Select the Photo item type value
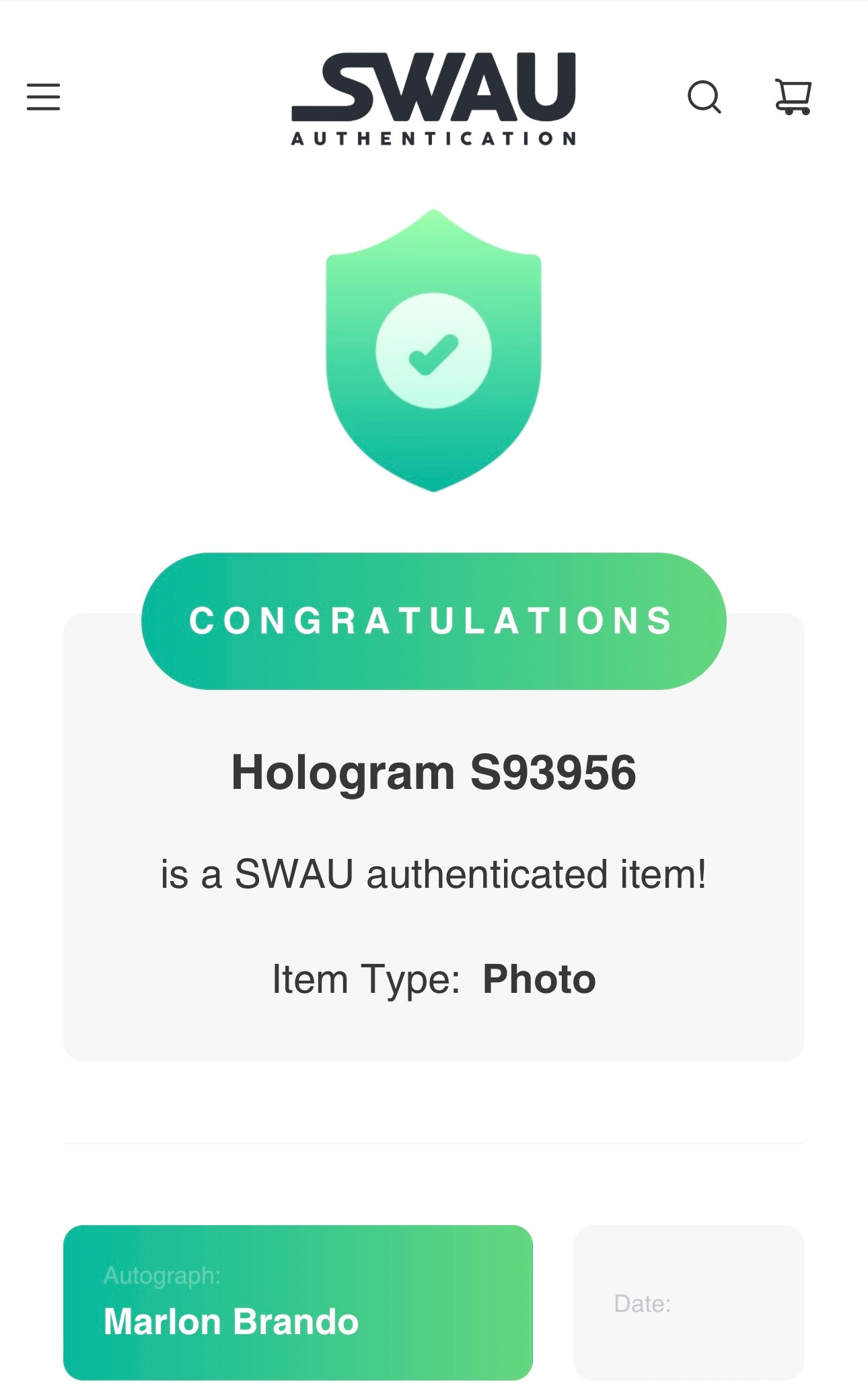 tap(540, 979)
